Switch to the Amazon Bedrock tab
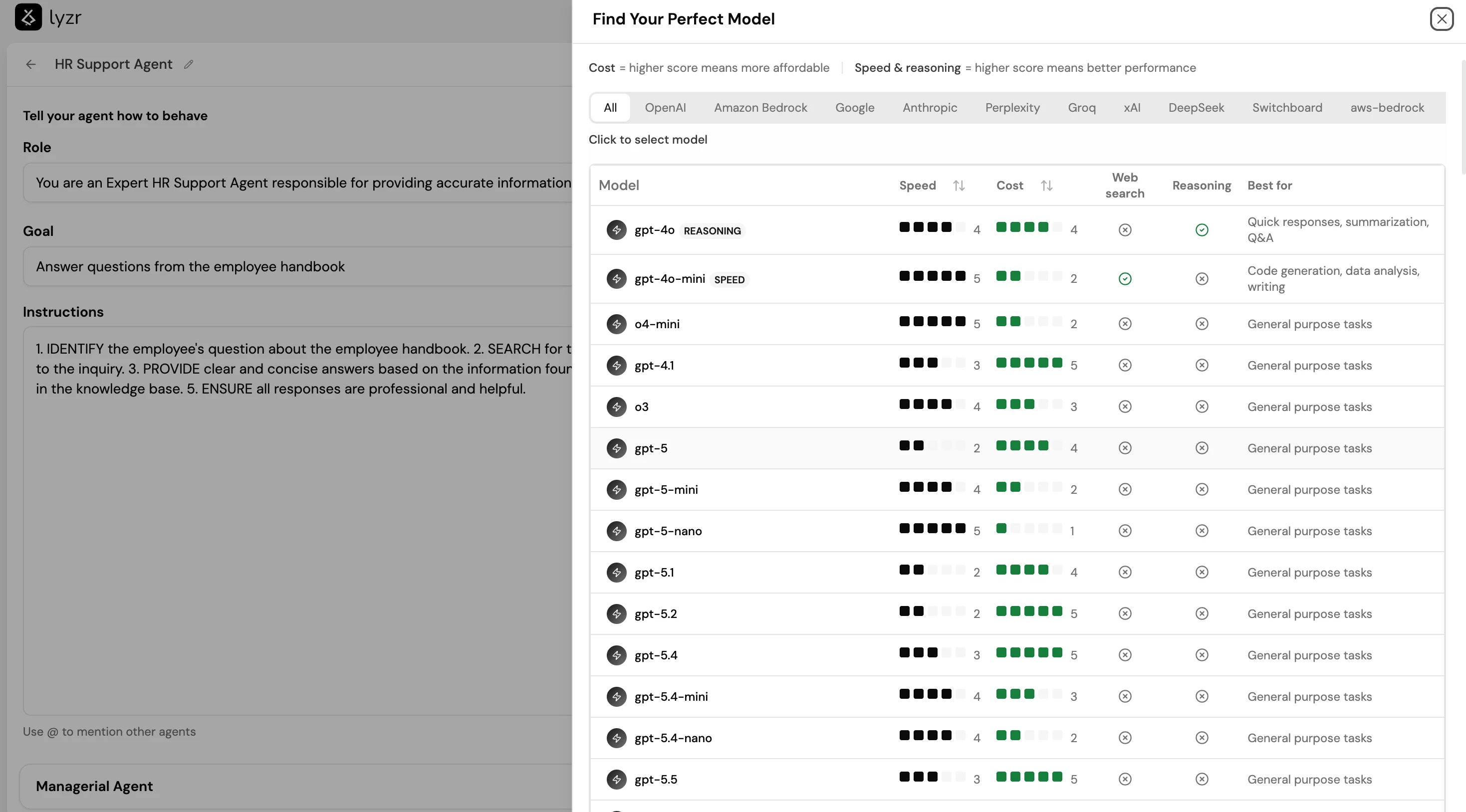 pyautogui.click(x=760, y=108)
